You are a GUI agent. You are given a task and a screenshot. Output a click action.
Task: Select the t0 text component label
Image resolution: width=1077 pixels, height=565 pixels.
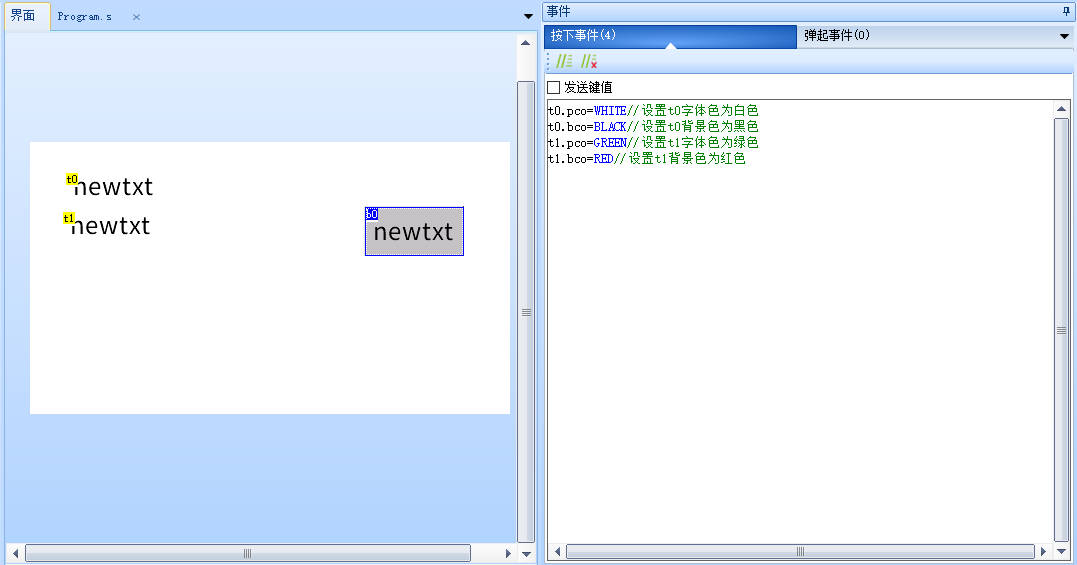(72, 179)
